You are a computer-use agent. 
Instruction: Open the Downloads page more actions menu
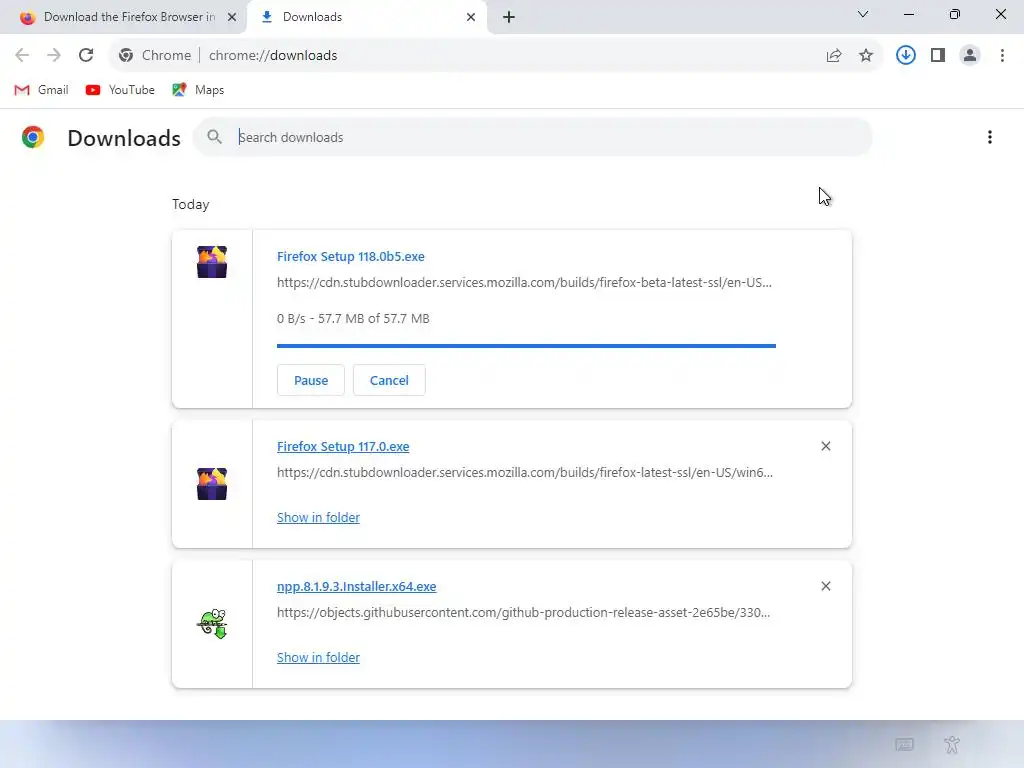pyautogui.click(x=990, y=137)
